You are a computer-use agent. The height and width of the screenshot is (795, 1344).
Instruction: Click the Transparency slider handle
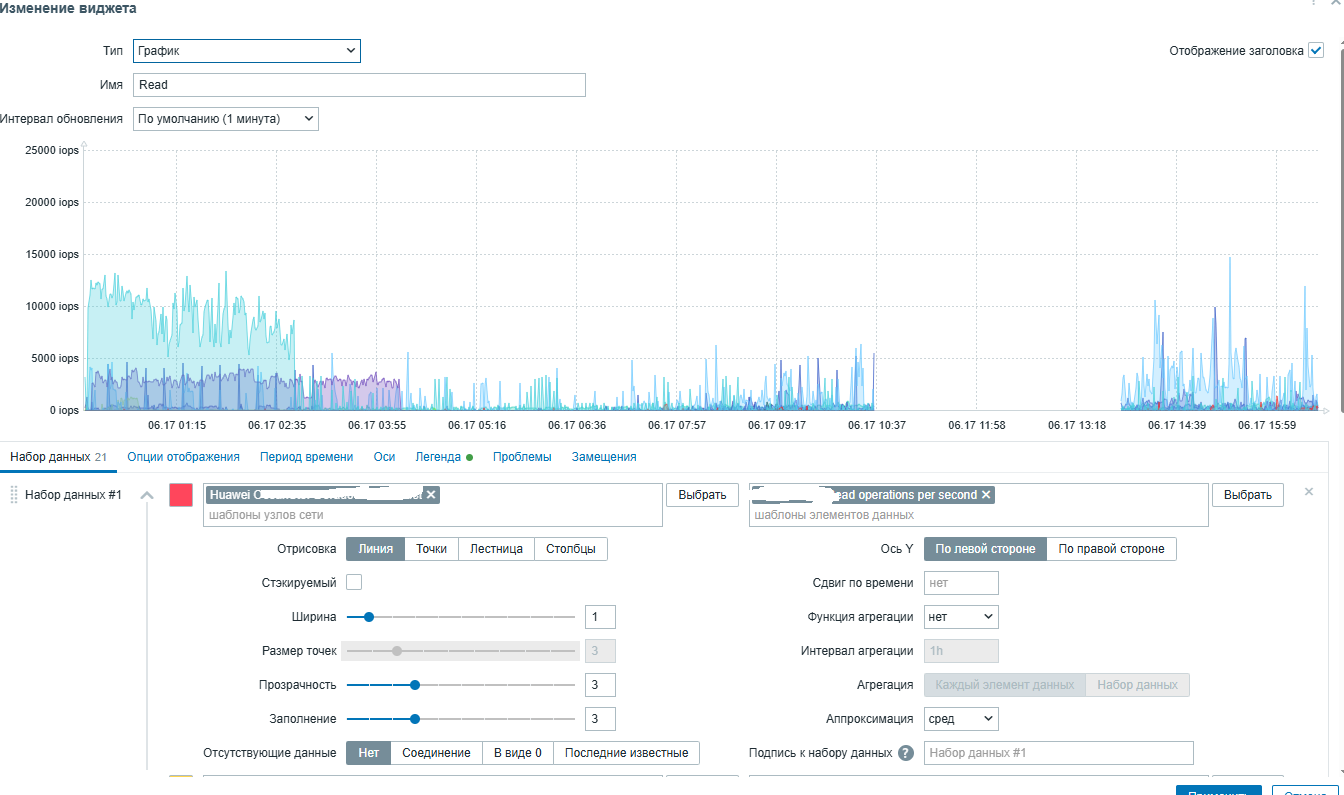click(x=415, y=685)
